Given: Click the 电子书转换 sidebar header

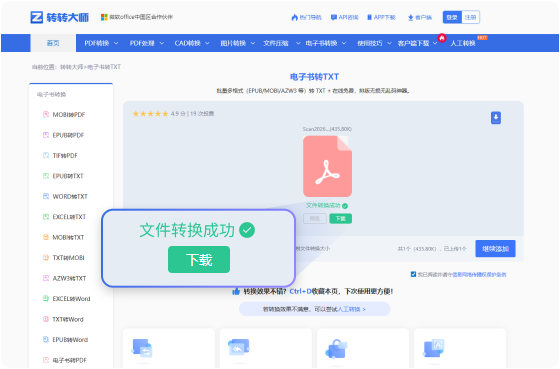Looking at the screenshot, I should (51, 94).
